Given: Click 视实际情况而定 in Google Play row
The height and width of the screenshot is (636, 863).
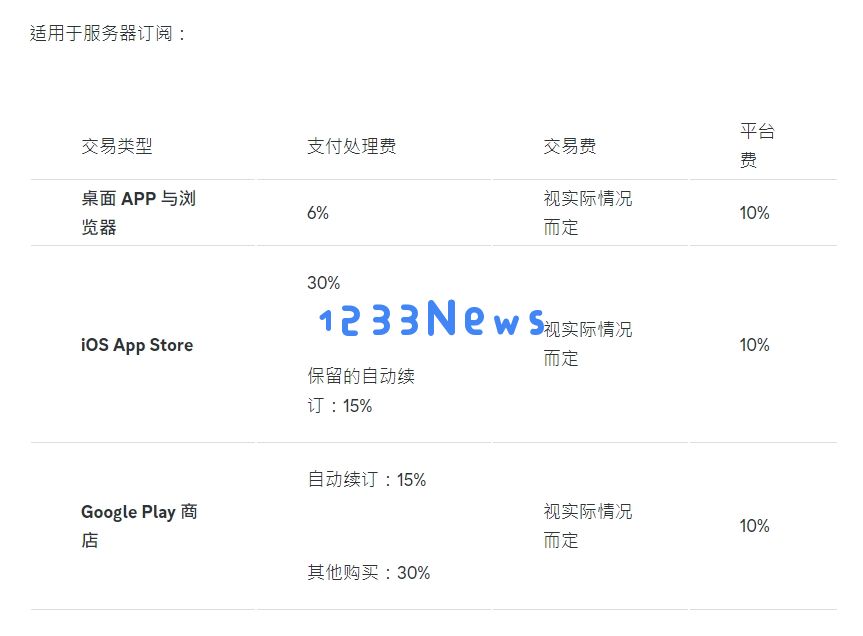Looking at the screenshot, I should 588,526.
